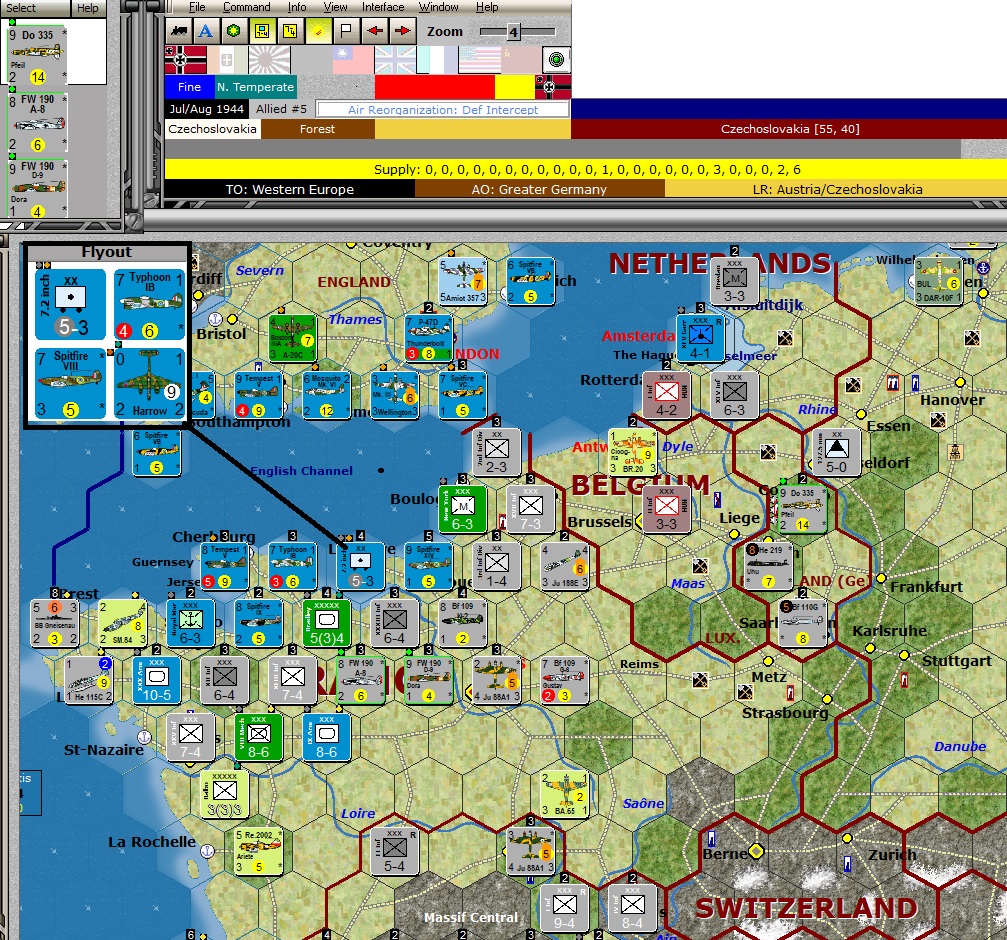Select the Italian flag in nation bar

227,60
